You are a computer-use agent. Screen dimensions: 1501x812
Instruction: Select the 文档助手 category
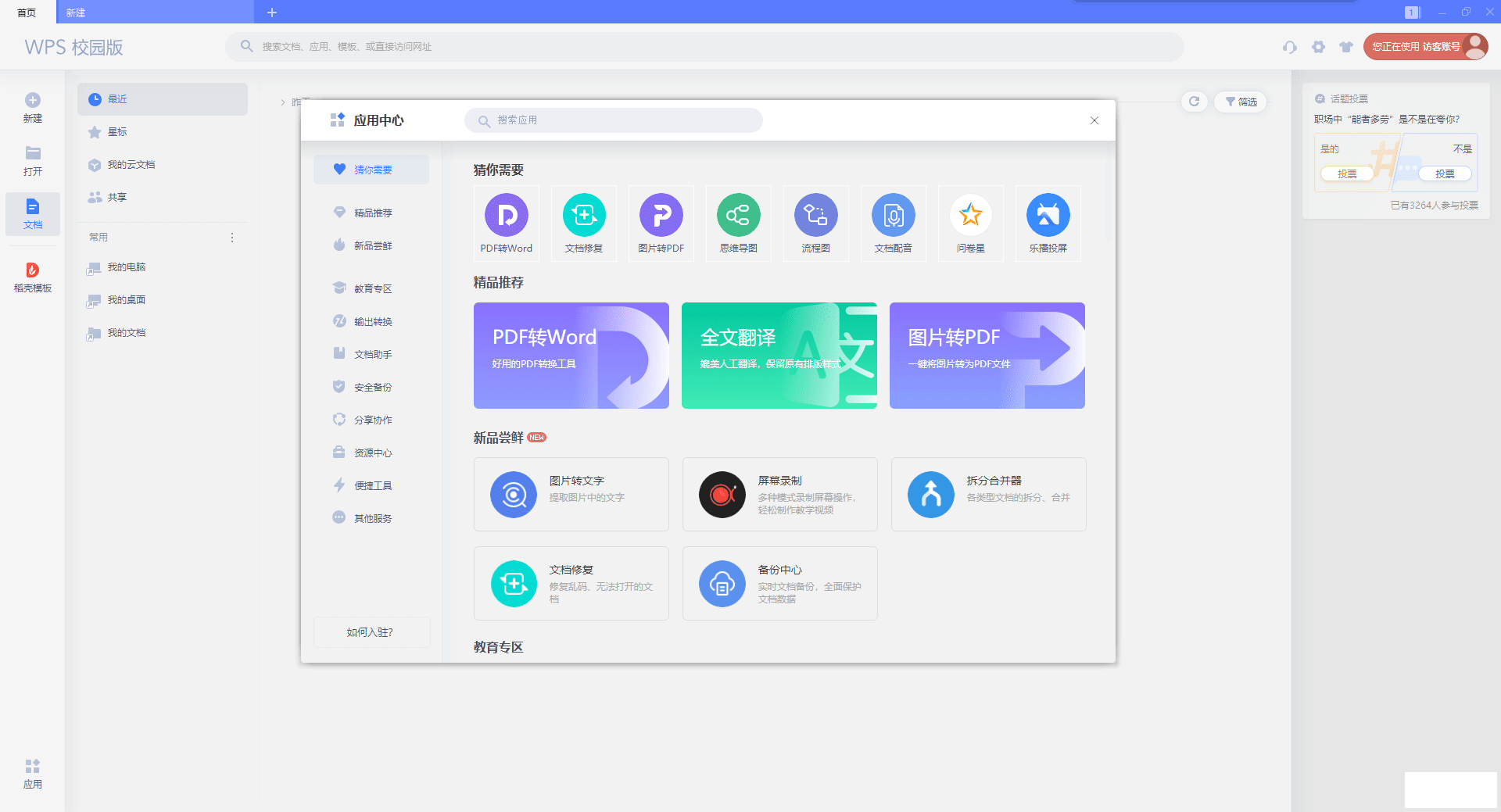371,354
